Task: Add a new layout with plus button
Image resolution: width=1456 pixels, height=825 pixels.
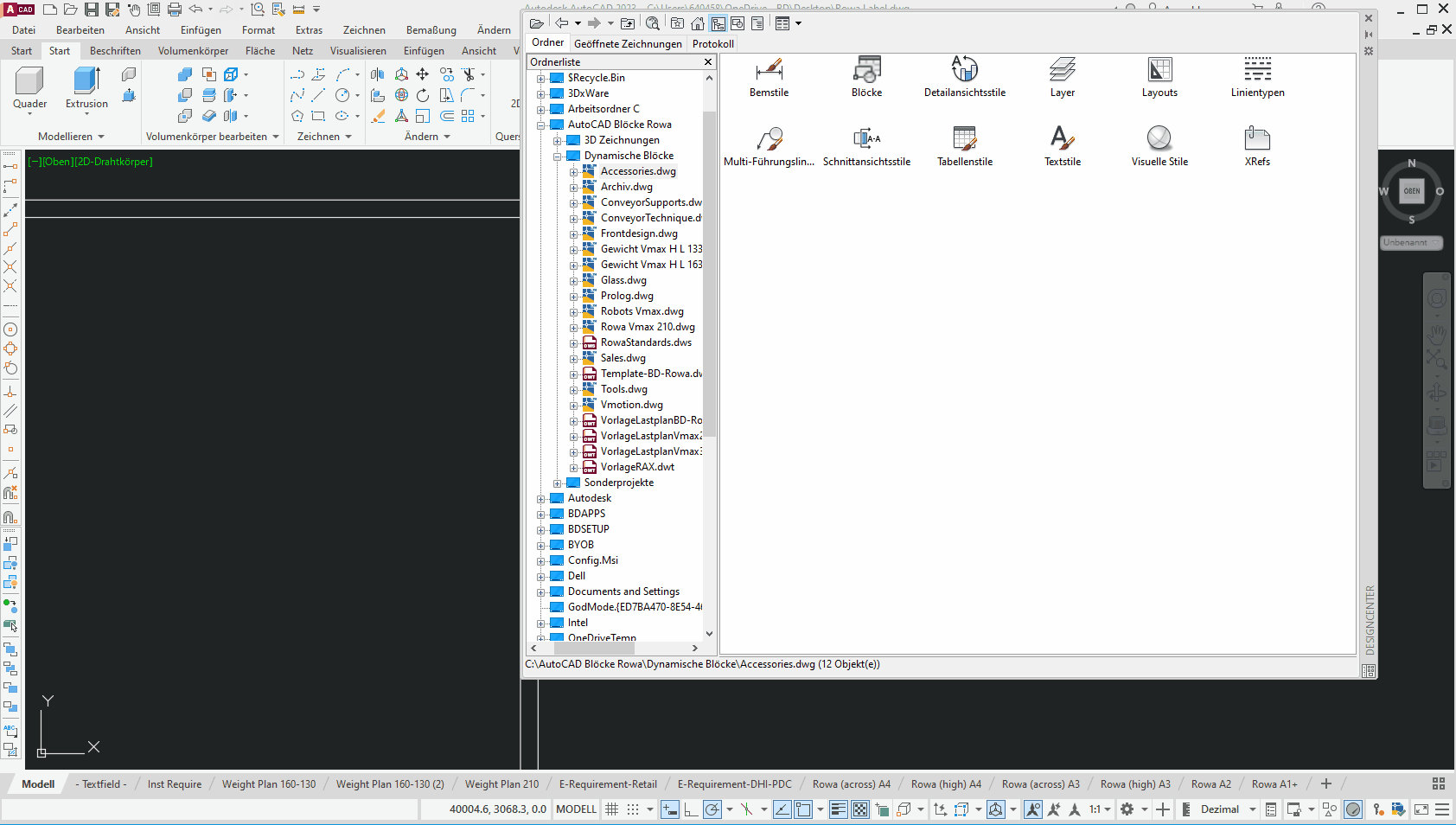Action: [1326, 783]
